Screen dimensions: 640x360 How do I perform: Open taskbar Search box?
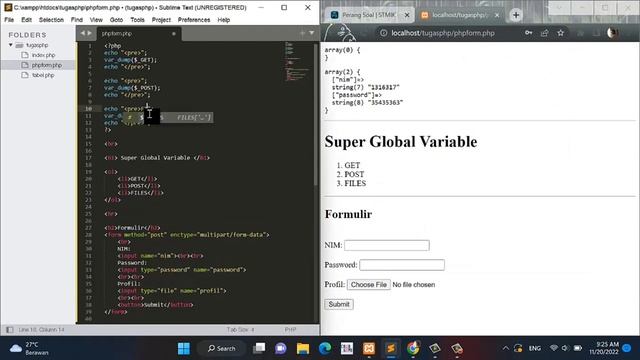click(x=221, y=348)
